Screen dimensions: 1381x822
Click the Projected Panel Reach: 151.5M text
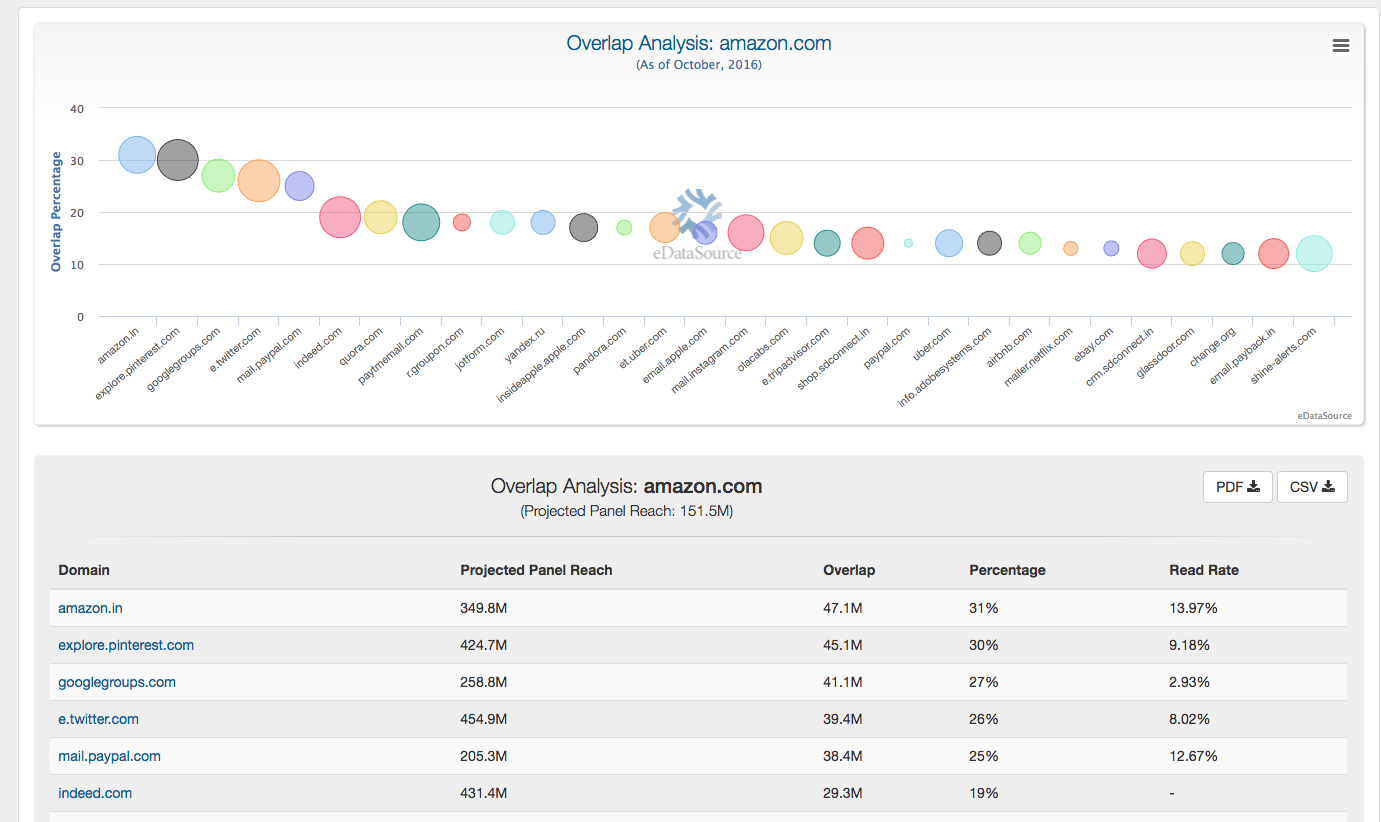[x=626, y=511]
